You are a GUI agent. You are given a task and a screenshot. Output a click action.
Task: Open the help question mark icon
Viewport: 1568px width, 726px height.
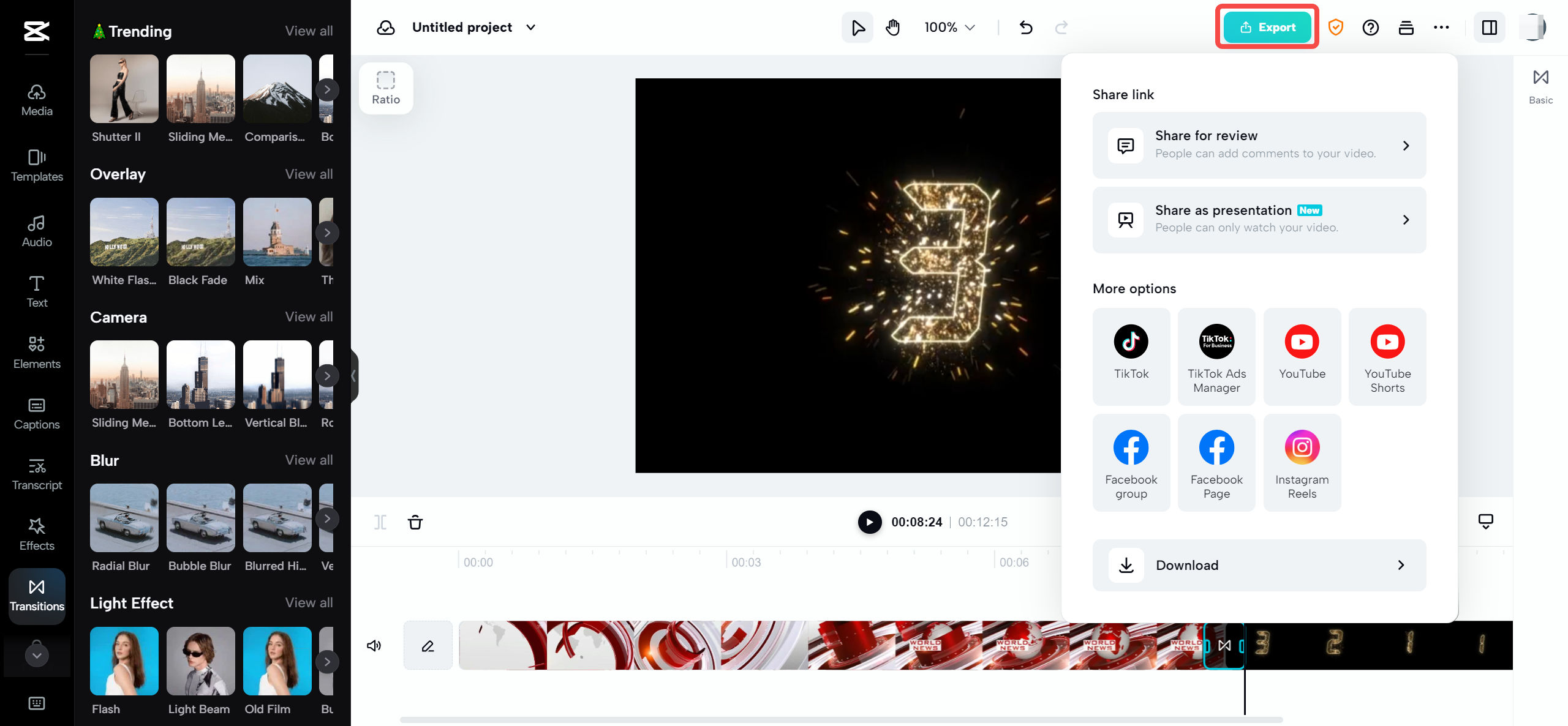[x=1371, y=28]
